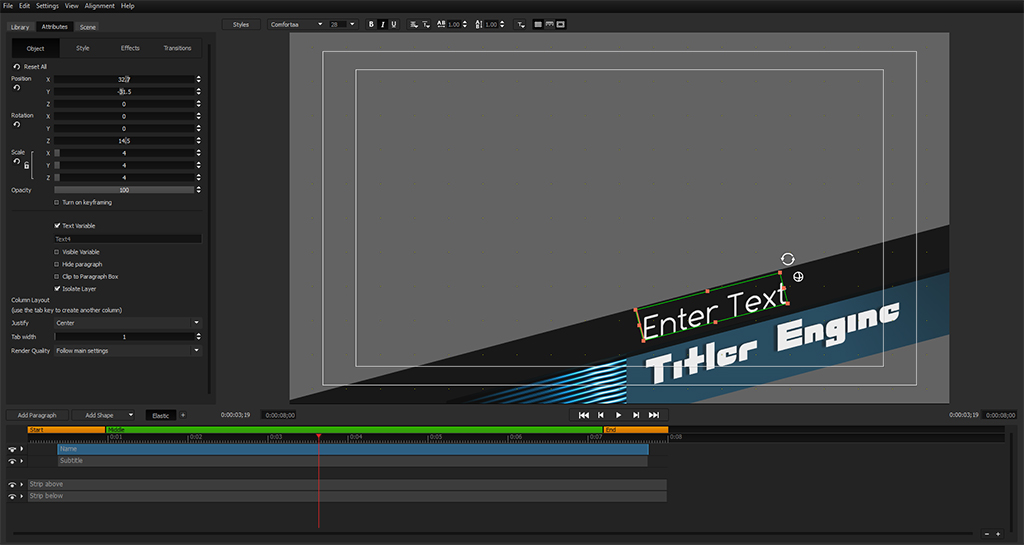Viewport: 1024px width, 545px height.
Task: Switch to the Library tab
Action: click(20, 27)
